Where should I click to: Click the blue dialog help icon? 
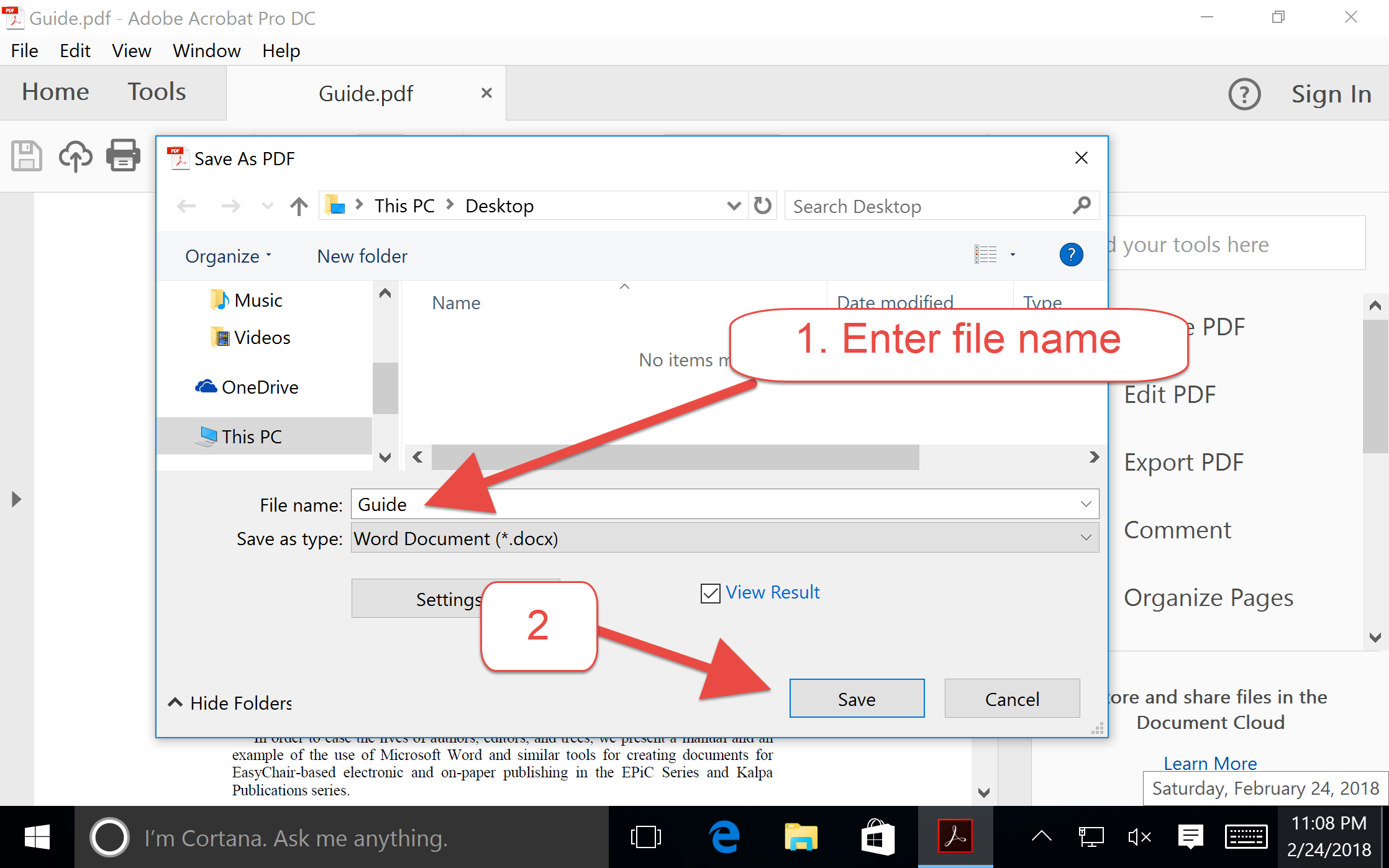[x=1071, y=255]
